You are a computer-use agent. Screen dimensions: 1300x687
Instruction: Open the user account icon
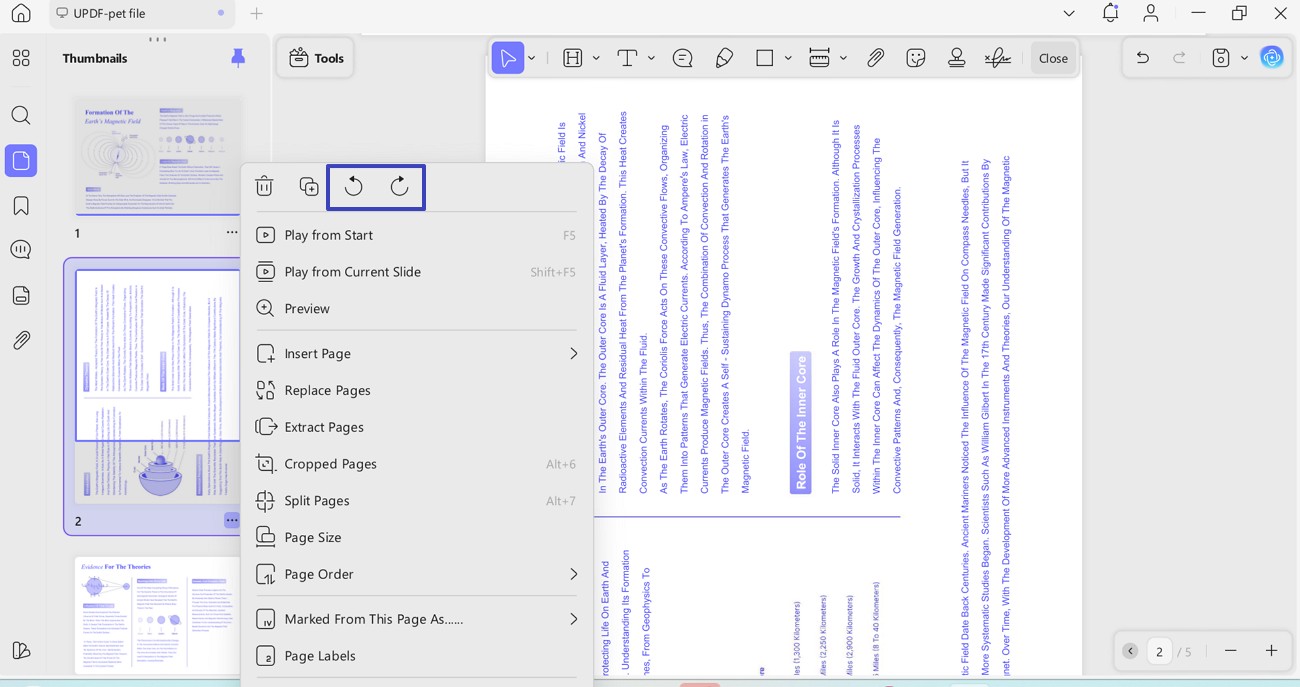pos(1151,13)
